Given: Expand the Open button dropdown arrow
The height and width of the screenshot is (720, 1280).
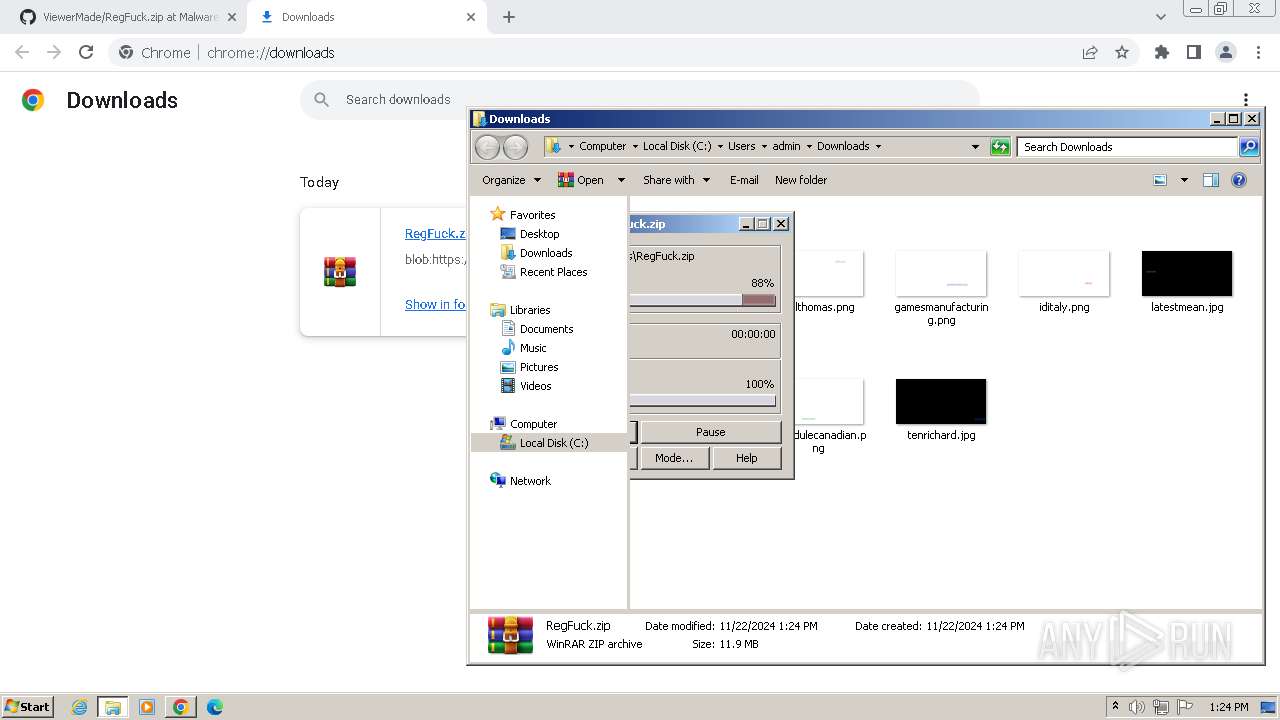Looking at the screenshot, I should coord(620,180).
